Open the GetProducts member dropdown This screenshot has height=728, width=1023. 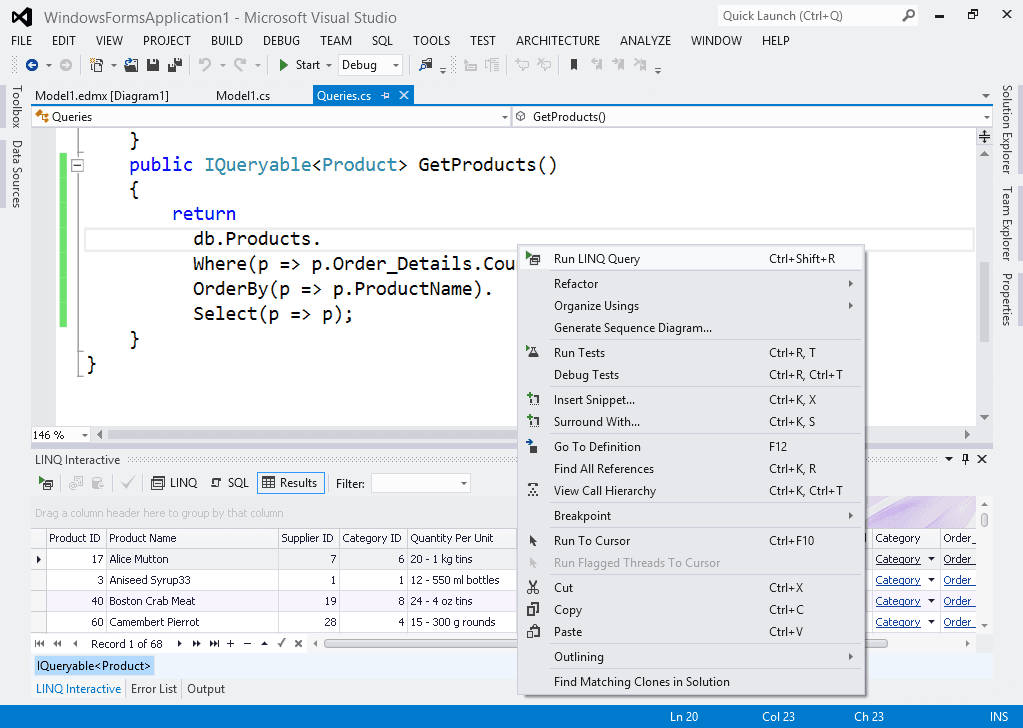point(986,117)
